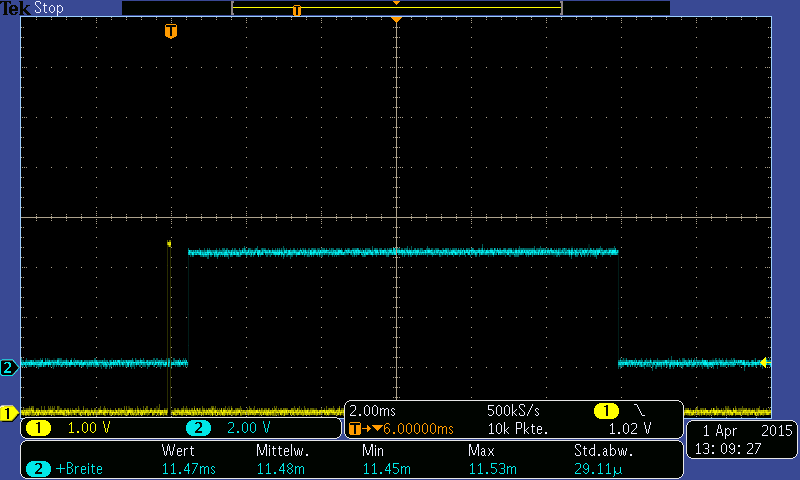
Task: Click trigger source channel 1 badge
Action: pos(606,411)
